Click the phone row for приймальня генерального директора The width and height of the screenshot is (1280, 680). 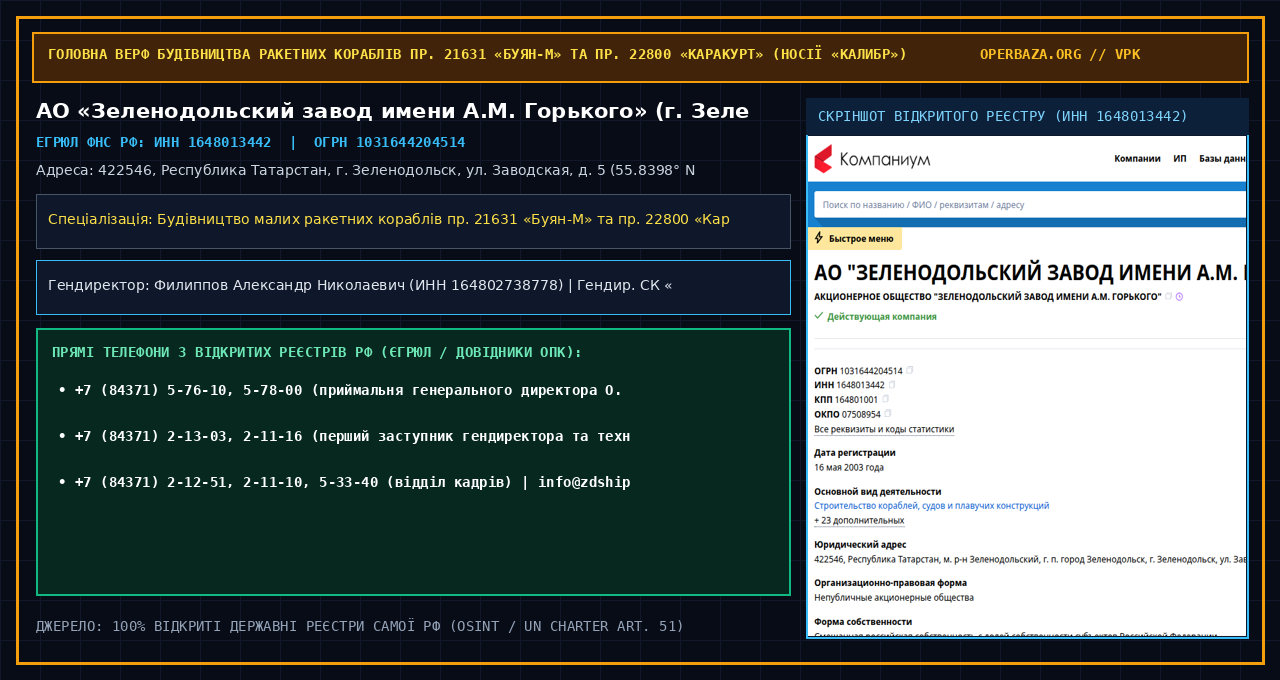(340, 390)
